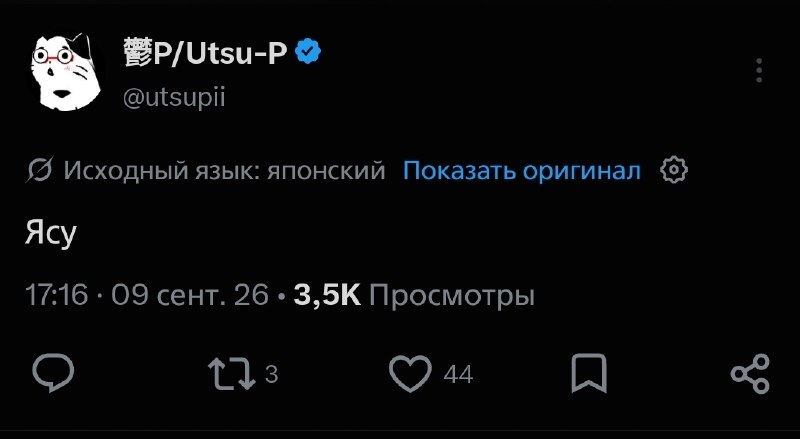Bookmark this tweet
The width and height of the screenshot is (800, 439).
pos(589,374)
